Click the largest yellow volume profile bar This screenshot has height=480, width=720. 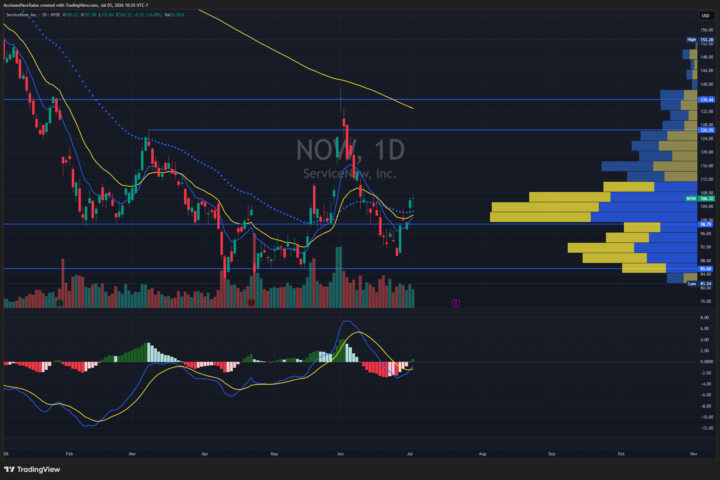coord(540,217)
